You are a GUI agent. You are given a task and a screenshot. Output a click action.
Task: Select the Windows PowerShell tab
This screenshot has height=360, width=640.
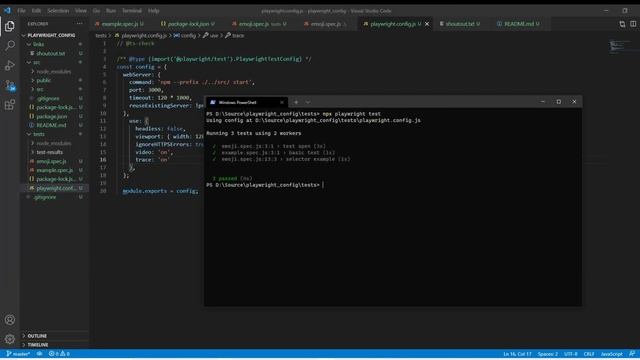click(x=247, y=102)
